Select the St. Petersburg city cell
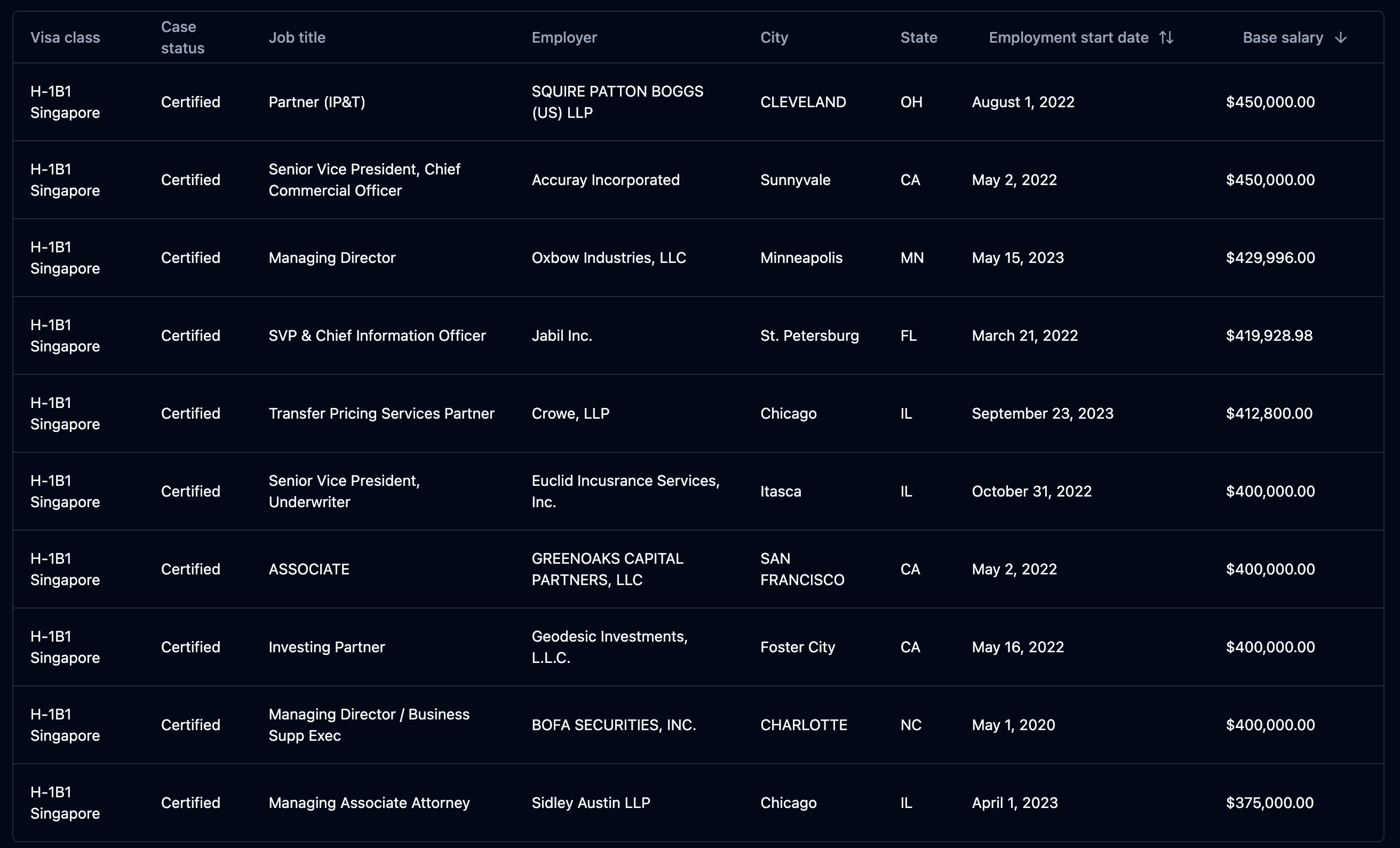Viewport: 1400px width, 848px height. point(809,335)
